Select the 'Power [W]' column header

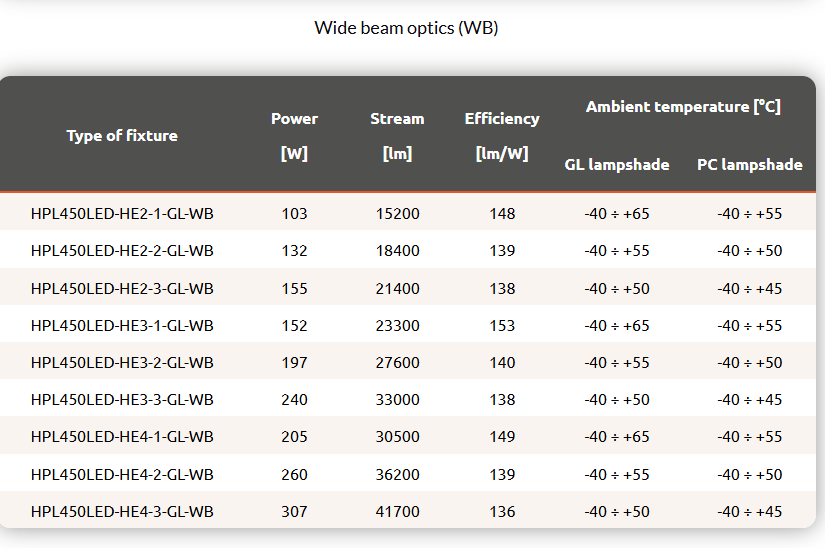tap(294, 136)
